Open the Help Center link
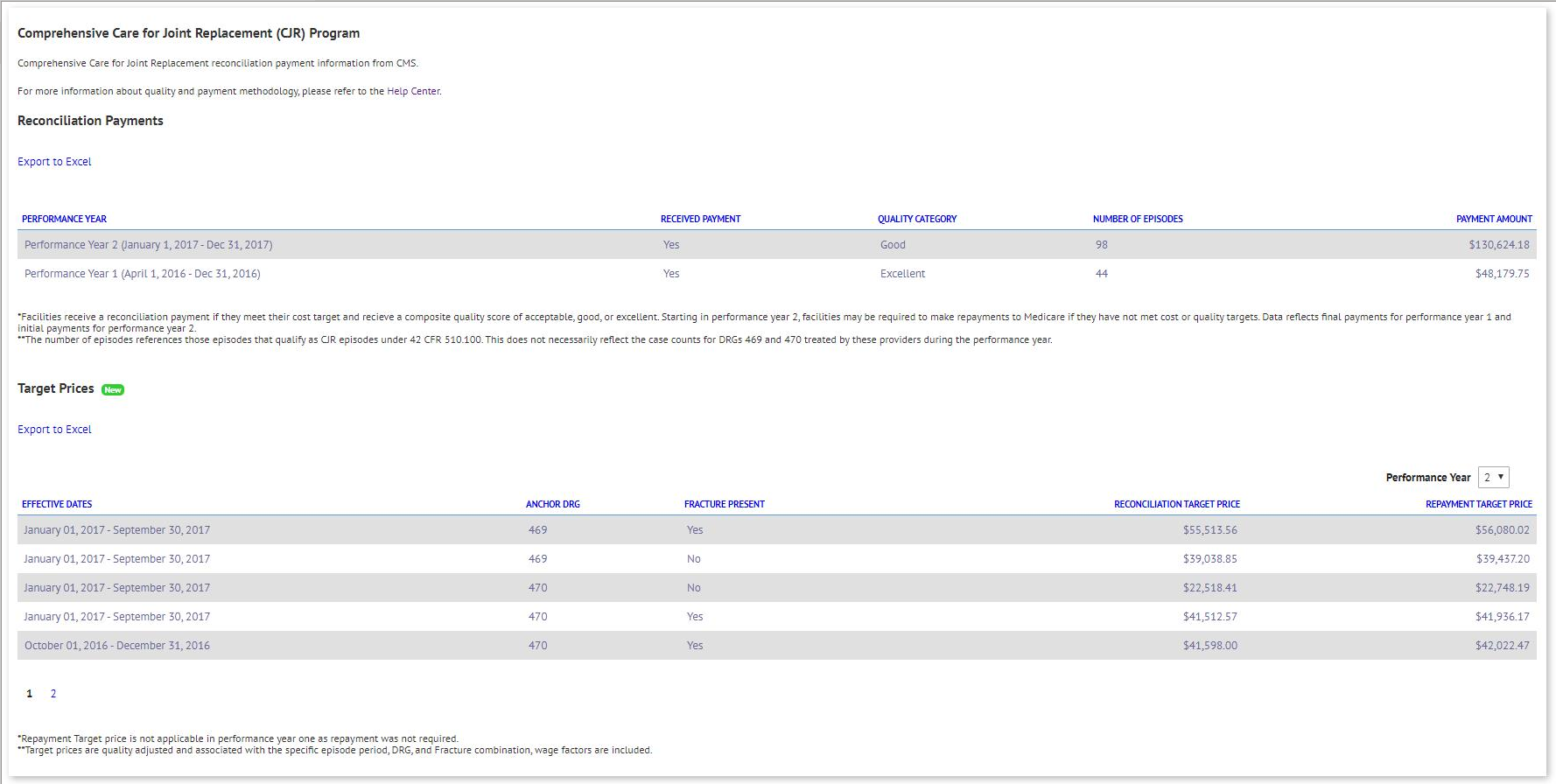Screen dimensions: 1556x784 tap(413, 91)
